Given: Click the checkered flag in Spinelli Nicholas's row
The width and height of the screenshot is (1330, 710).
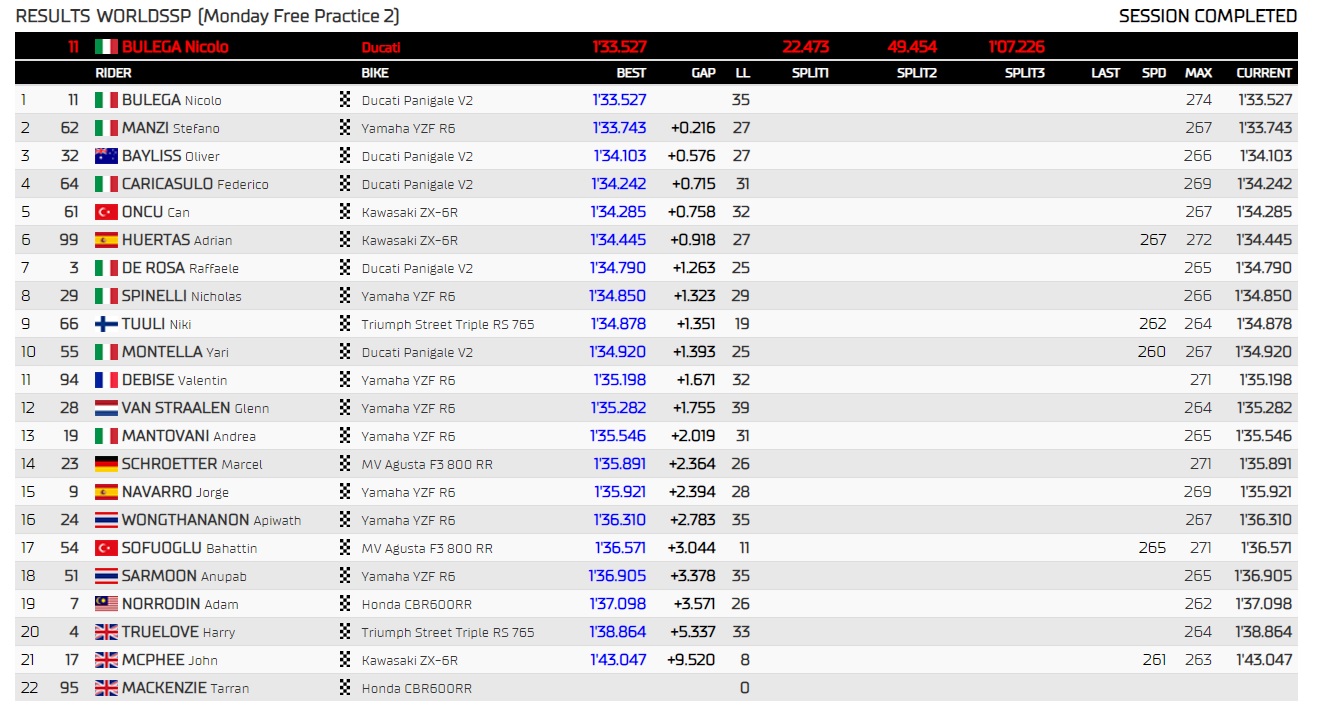Looking at the screenshot, I should coord(345,296).
